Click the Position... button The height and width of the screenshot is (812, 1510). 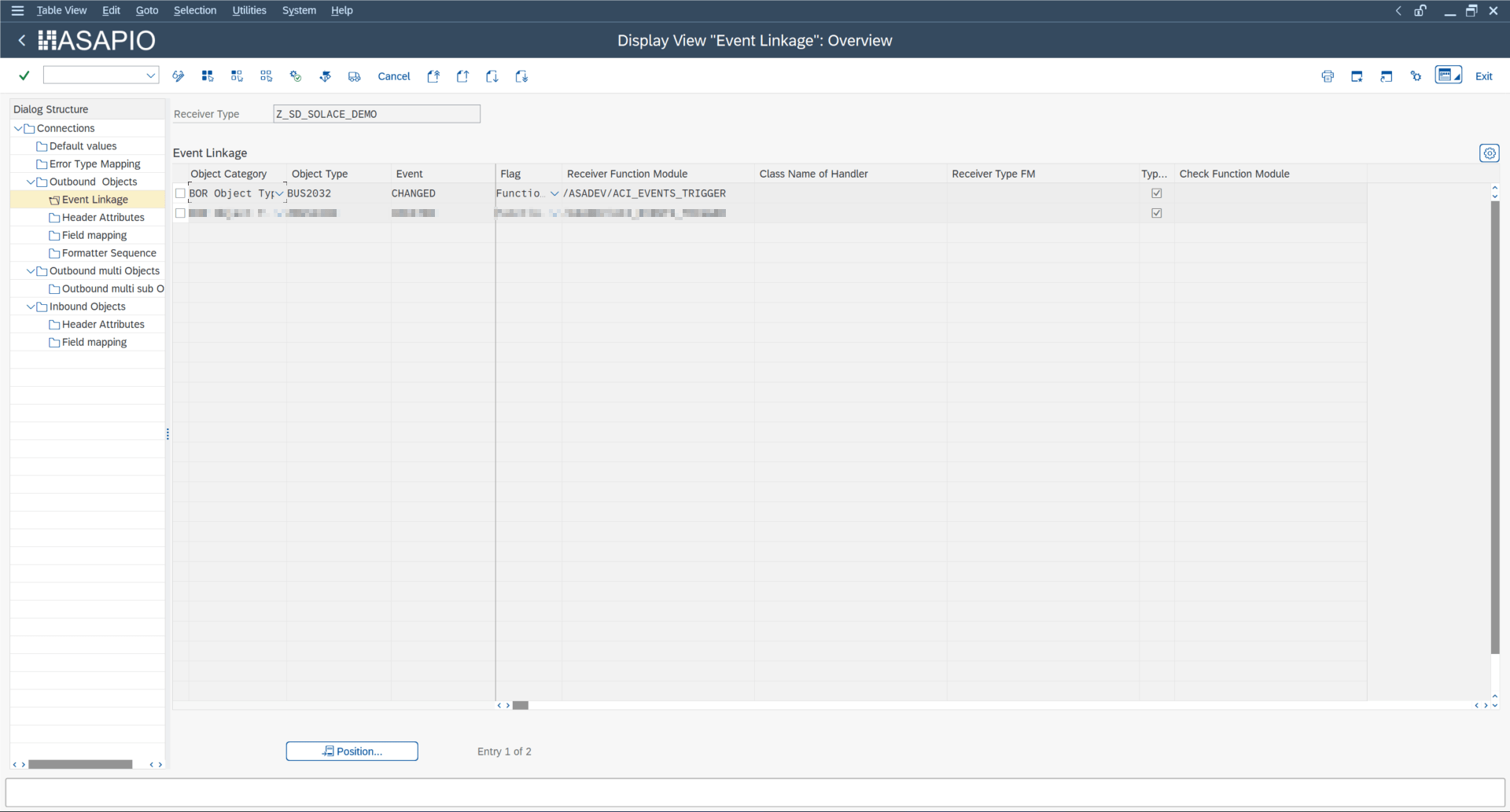[352, 751]
